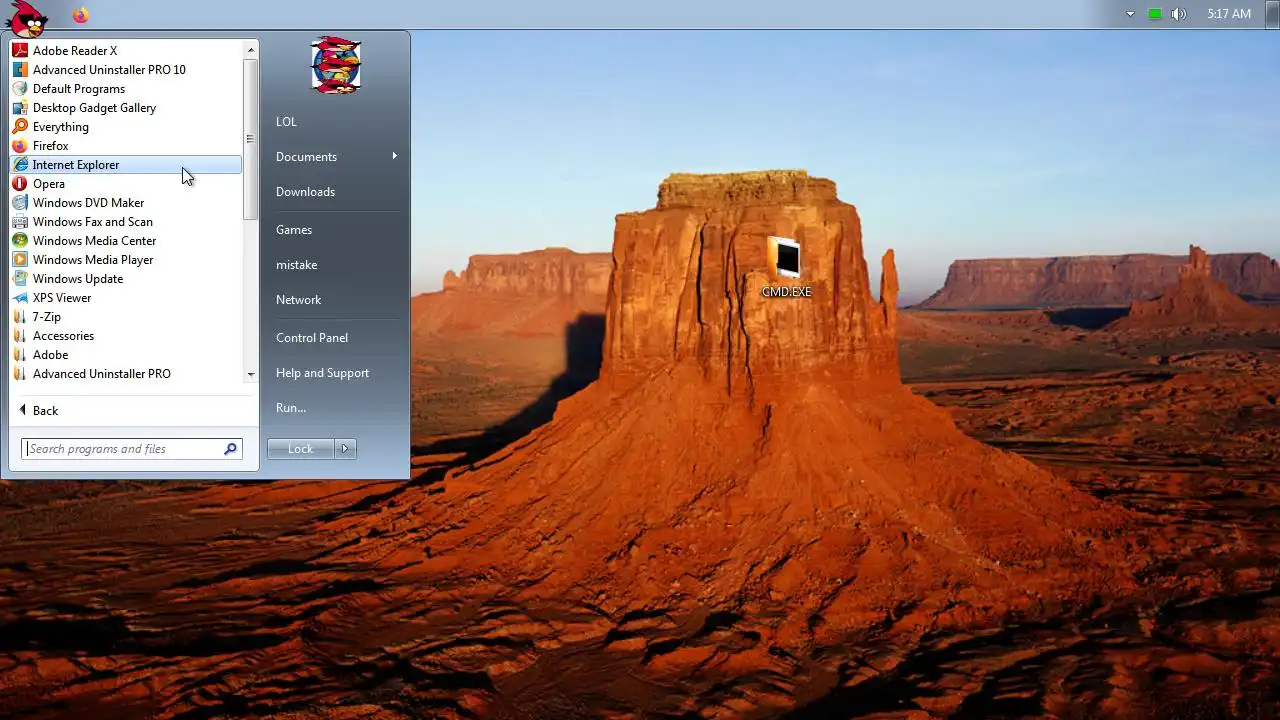
Task: Open Help and Support
Action: point(322,372)
